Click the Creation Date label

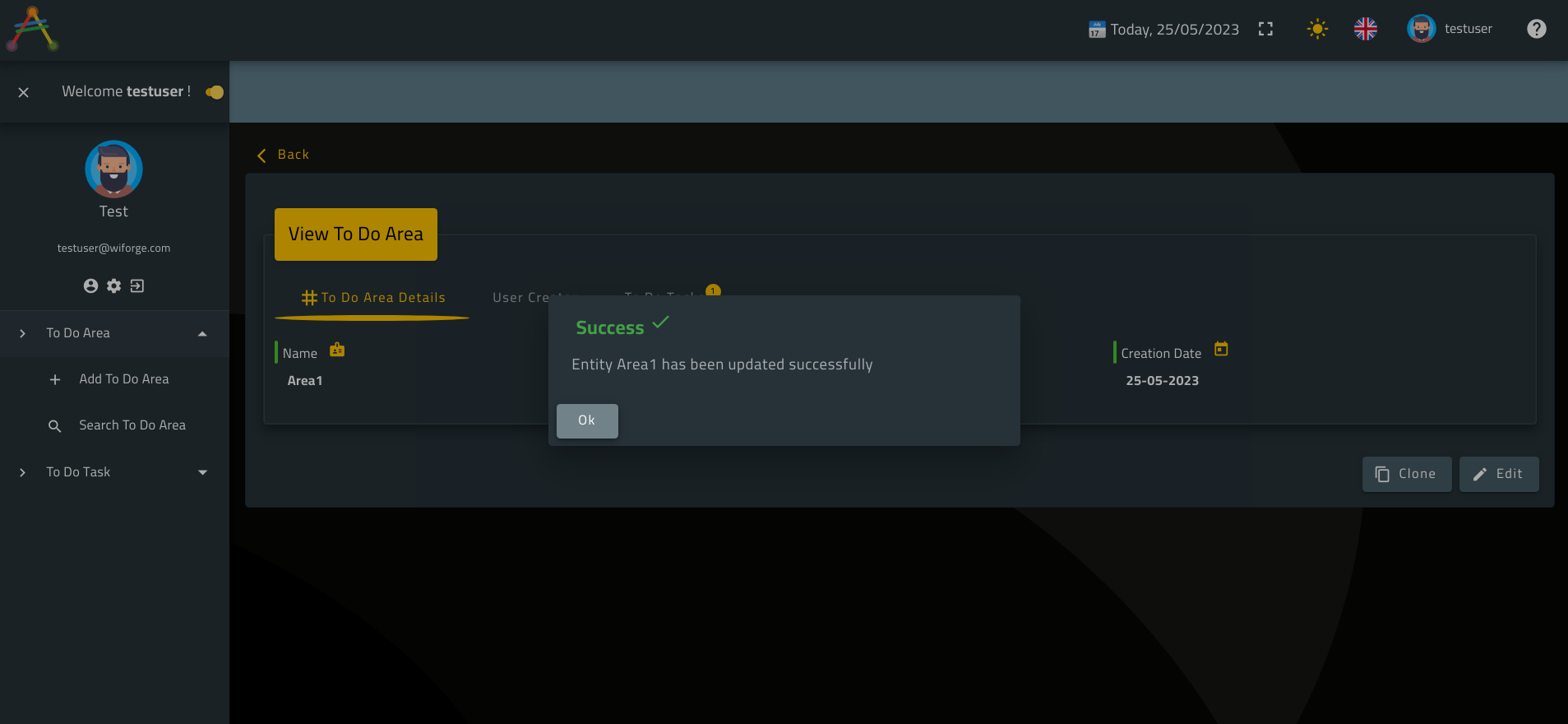point(1161,354)
